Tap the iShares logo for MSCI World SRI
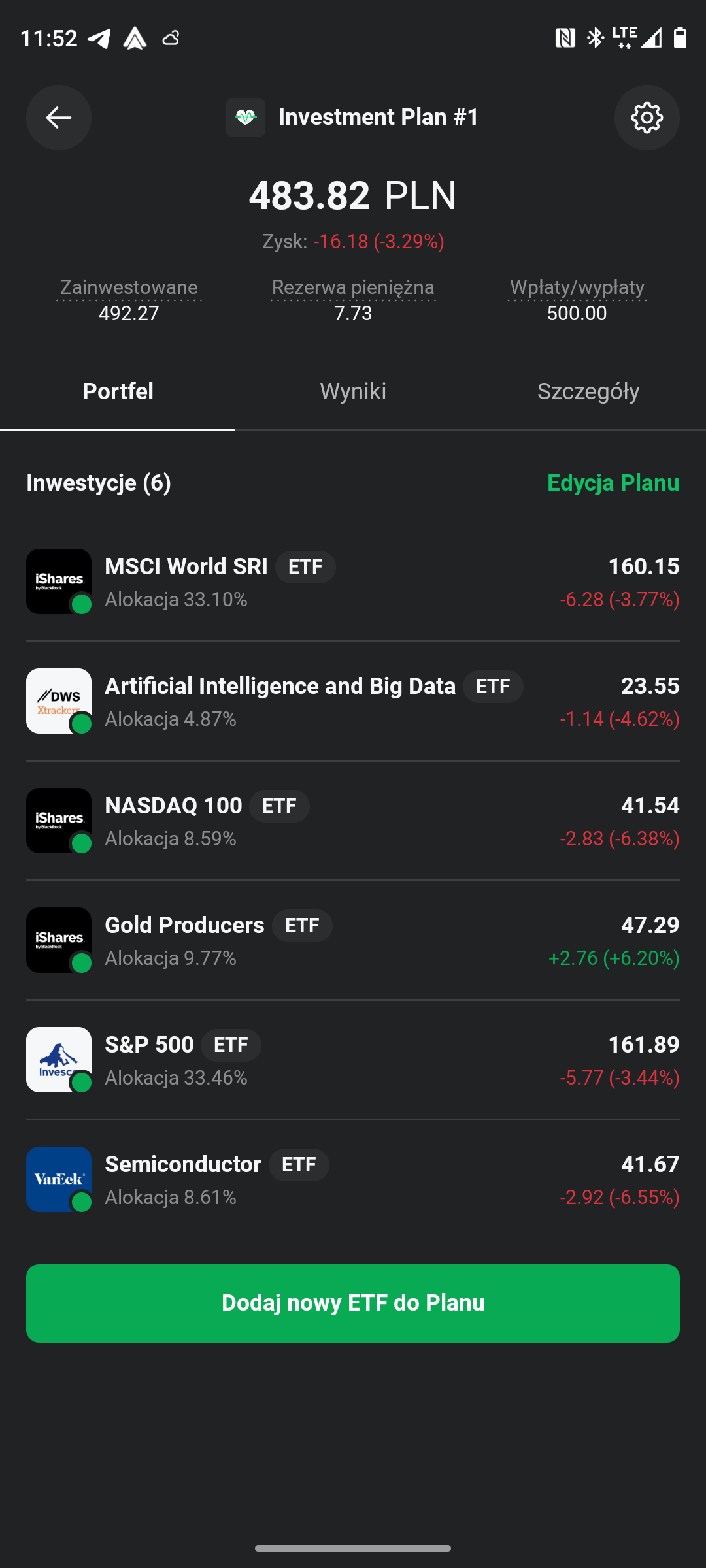The height and width of the screenshot is (1568, 706). (59, 581)
